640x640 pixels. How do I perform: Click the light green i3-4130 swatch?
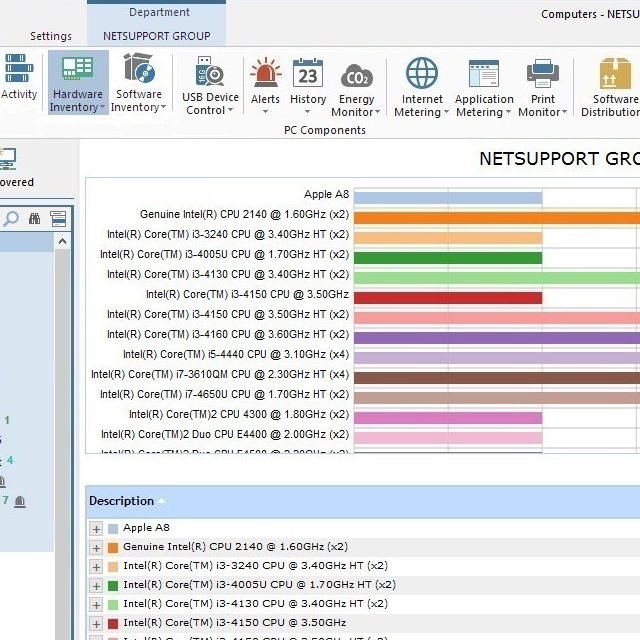point(113,605)
